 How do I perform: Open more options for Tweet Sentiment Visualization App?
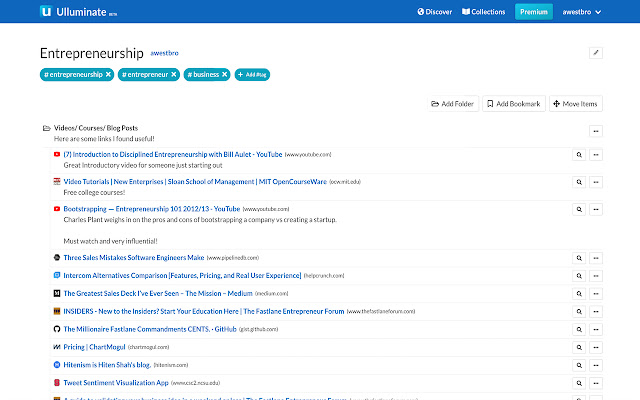tap(597, 382)
